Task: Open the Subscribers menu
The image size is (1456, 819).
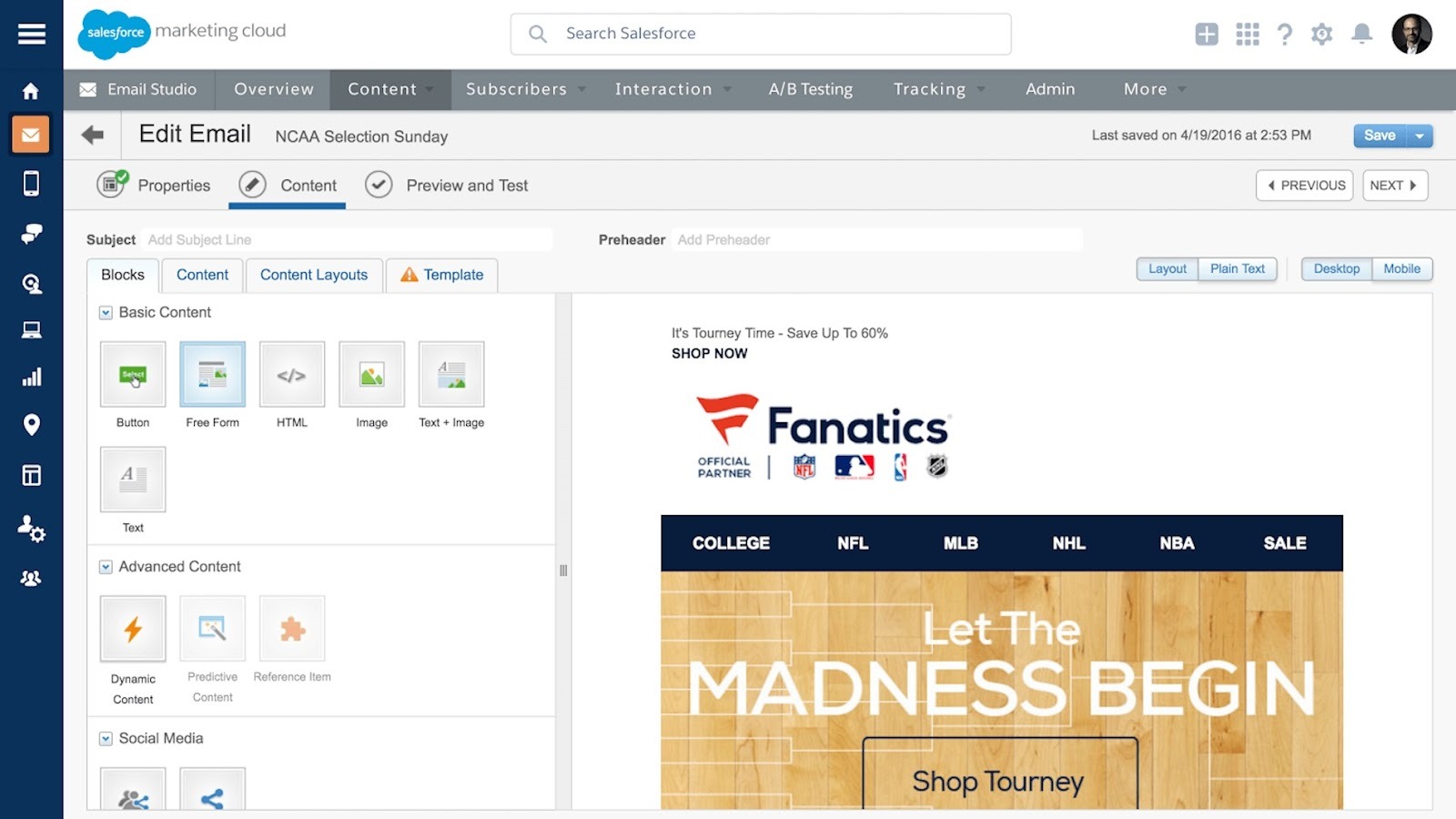Action: pos(515,88)
